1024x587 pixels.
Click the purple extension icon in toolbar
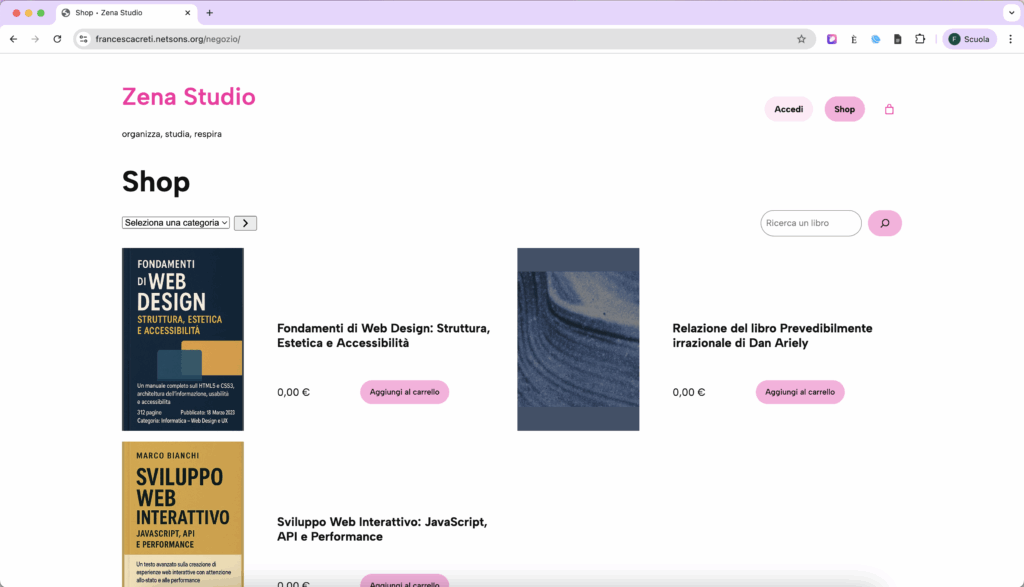831,39
